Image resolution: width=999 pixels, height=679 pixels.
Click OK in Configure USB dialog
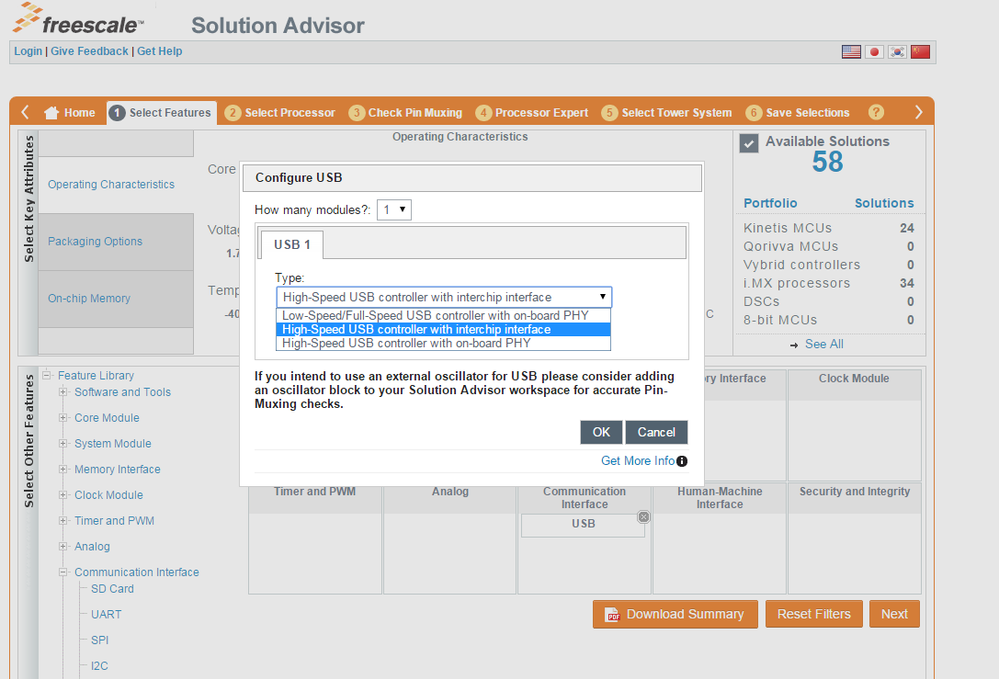601,432
